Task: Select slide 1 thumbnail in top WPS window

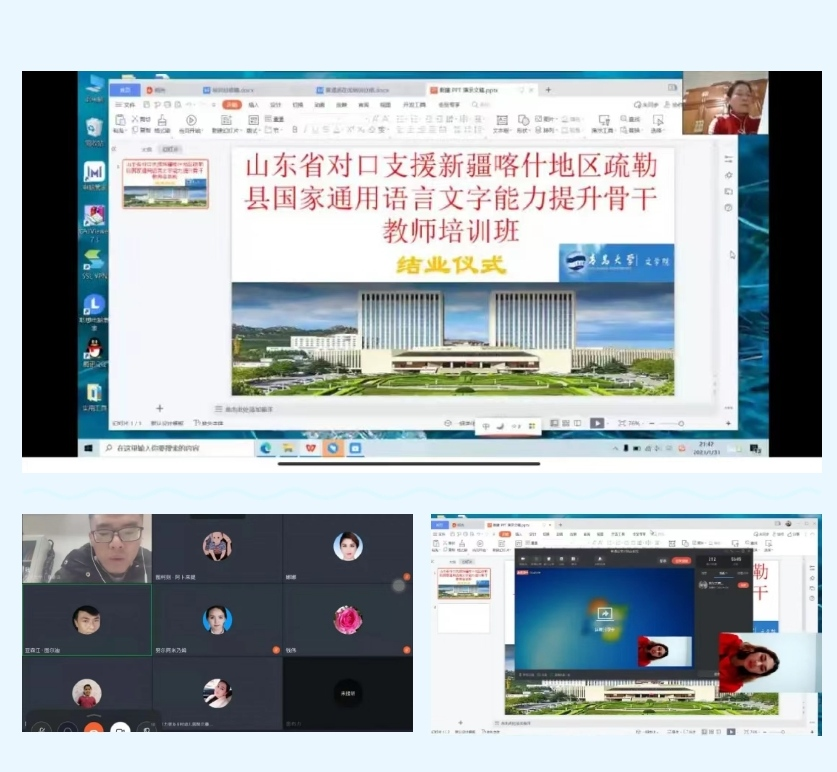Action: [x=165, y=183]
